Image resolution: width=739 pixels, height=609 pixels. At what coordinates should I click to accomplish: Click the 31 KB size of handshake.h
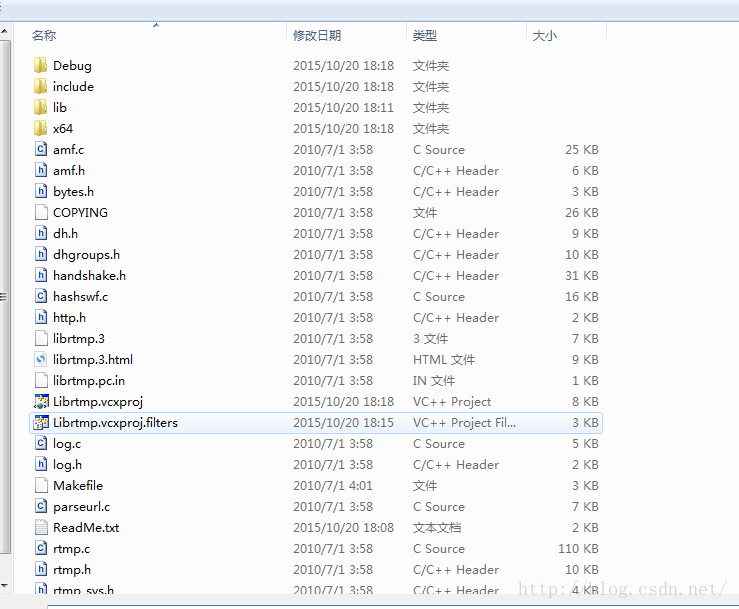[582, 275]
